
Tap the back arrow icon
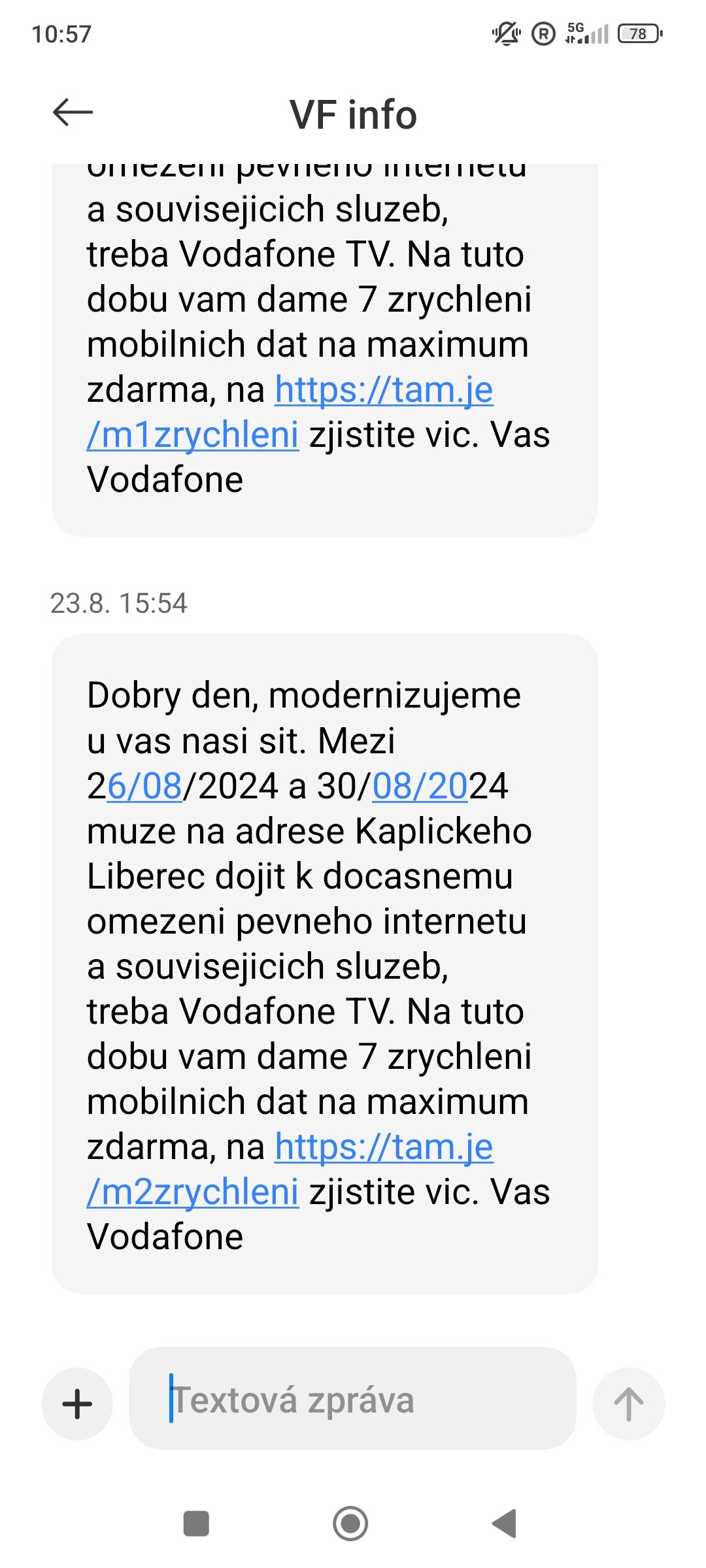pyautogui.click(x=73, y=112)
